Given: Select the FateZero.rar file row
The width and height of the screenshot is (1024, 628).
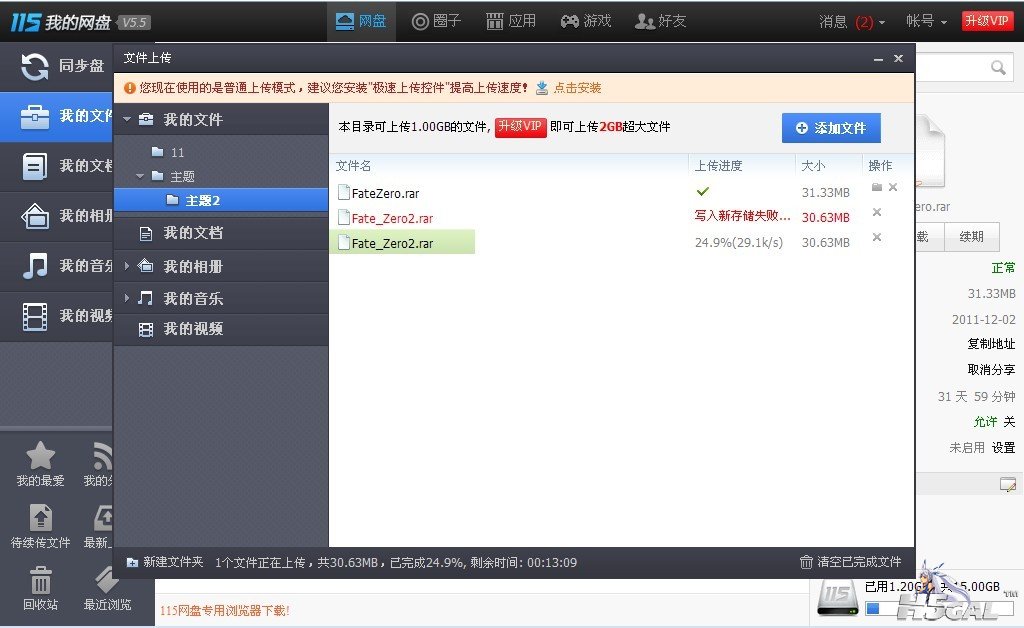Looking at the screenshot, I should pyautogui.click(x=620, y=193).
